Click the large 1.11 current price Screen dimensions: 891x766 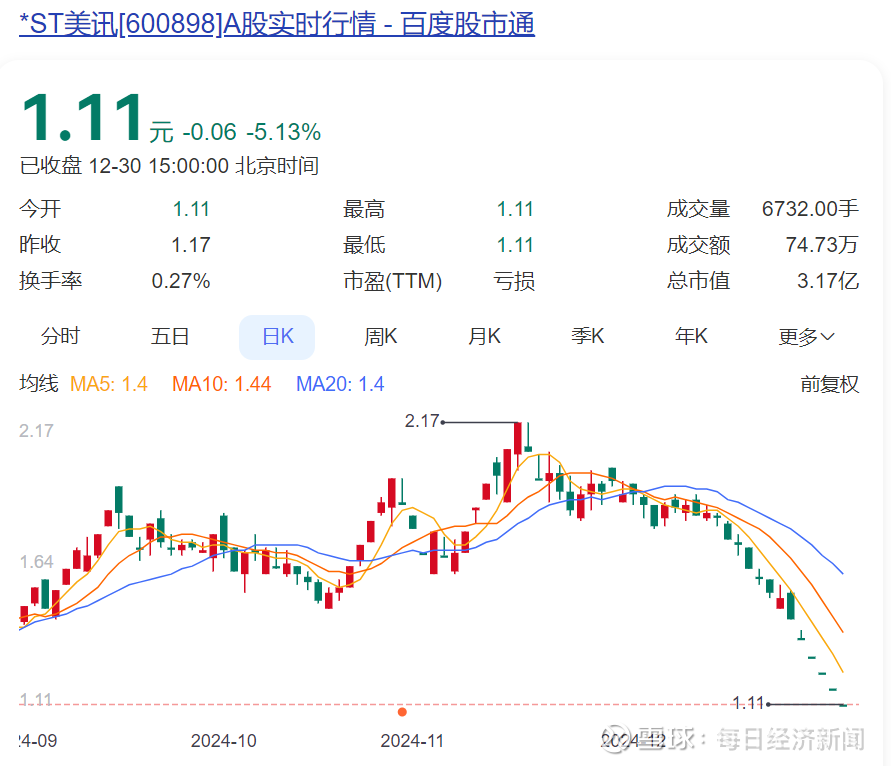point(82,118)
